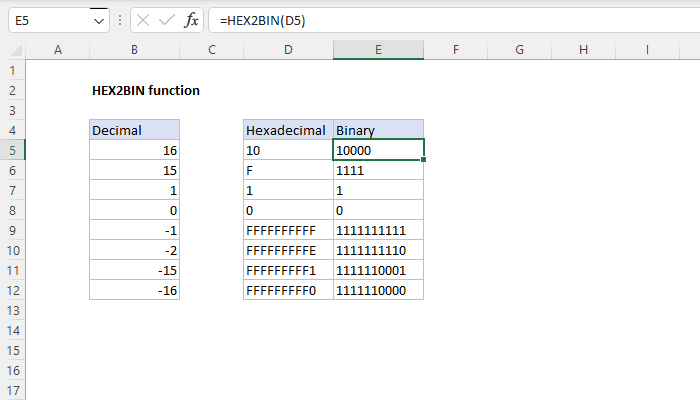
Task: Click the Enter checkmark formula icon
Action: point(167,20)
